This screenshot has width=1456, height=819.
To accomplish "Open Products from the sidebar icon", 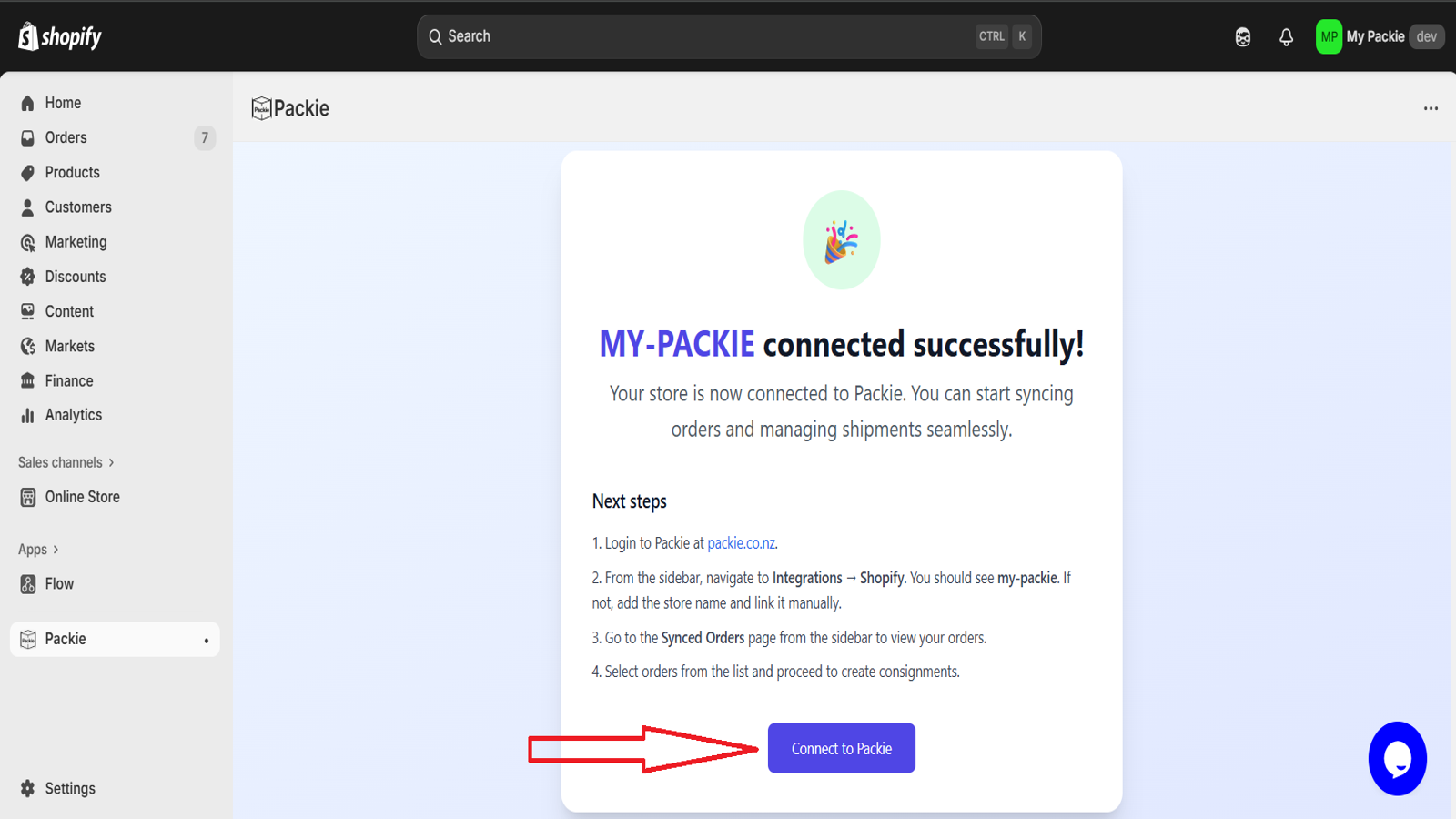I will 27,172.
